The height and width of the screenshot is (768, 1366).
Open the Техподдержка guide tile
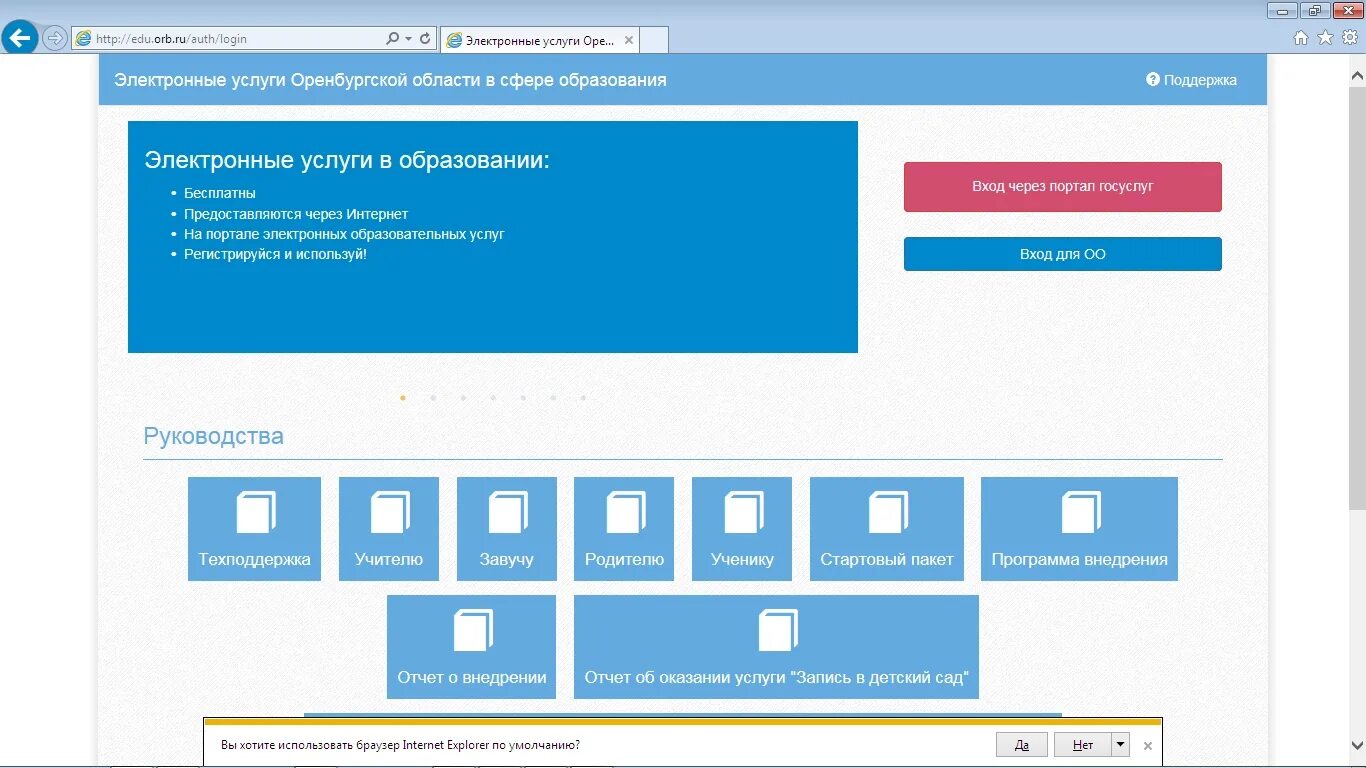[254, 529]
